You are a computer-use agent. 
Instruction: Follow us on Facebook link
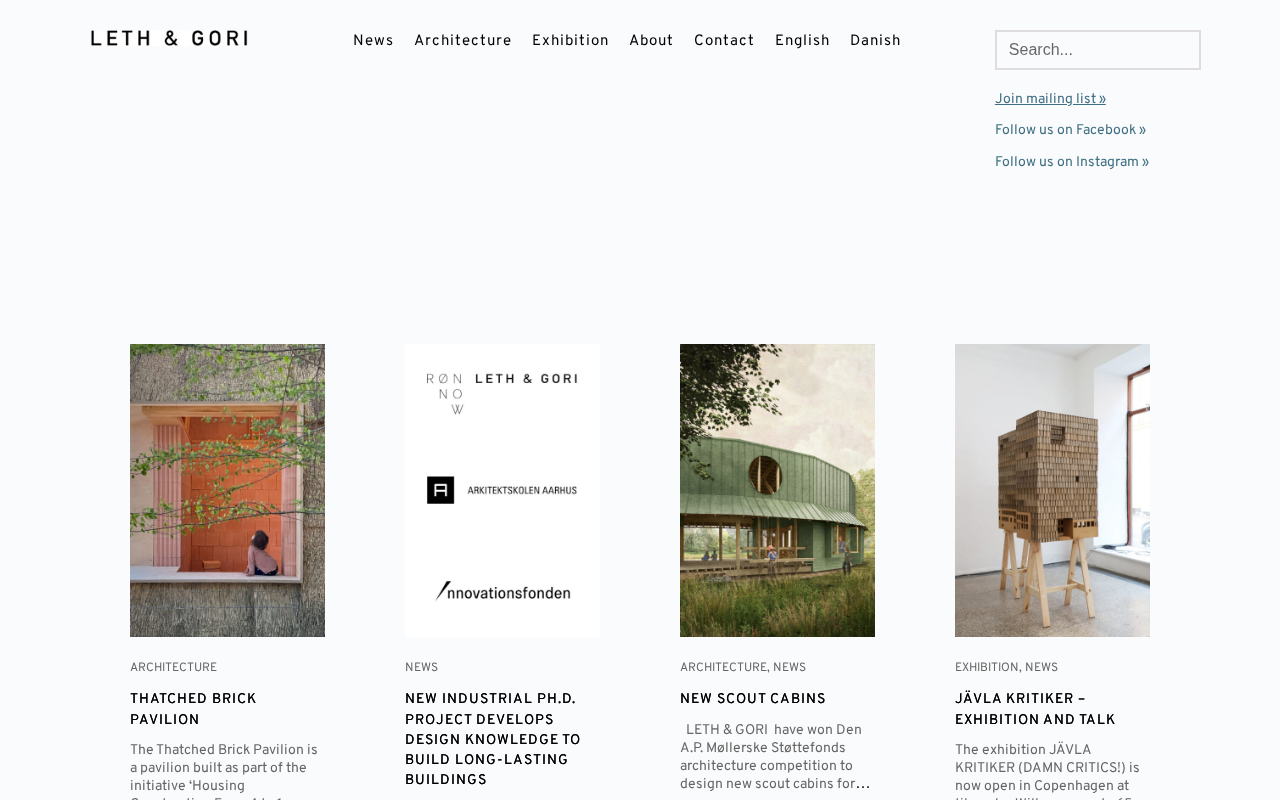coord(1070,130)
